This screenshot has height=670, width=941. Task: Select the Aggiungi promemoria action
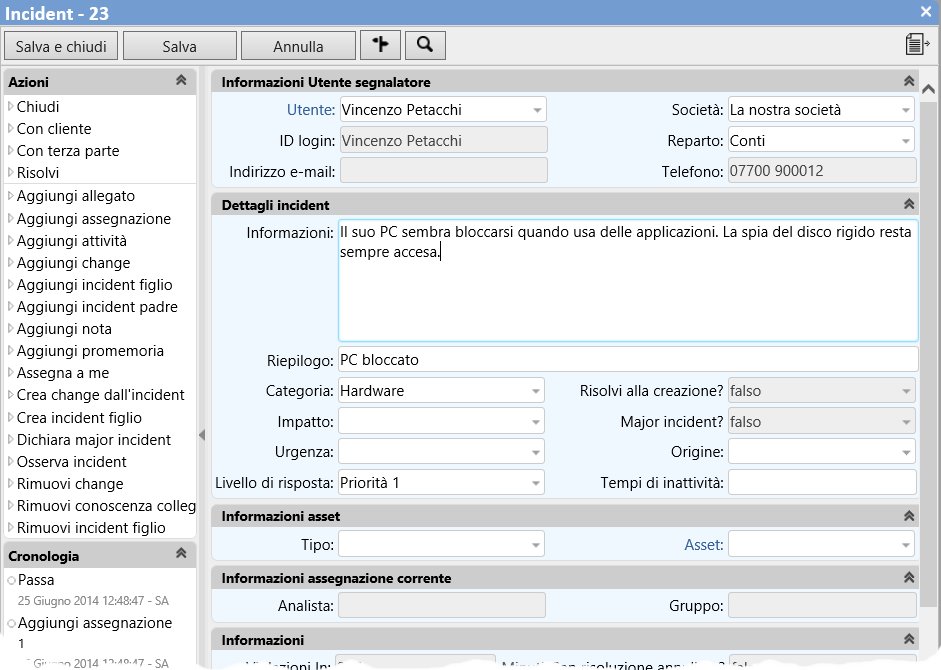click(x=90, y=351)
